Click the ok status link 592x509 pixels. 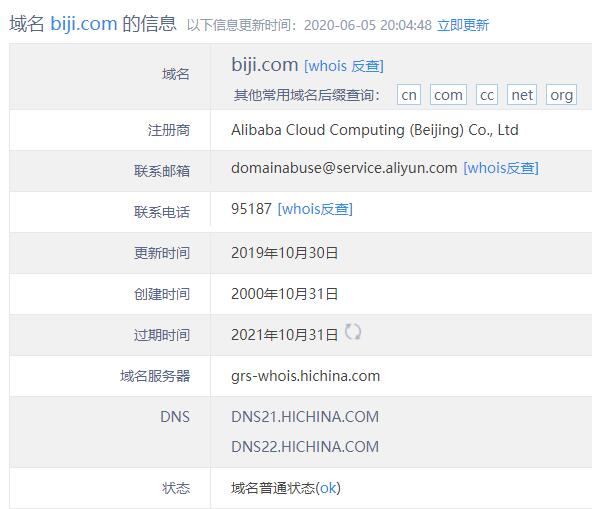tap(328, 488)
